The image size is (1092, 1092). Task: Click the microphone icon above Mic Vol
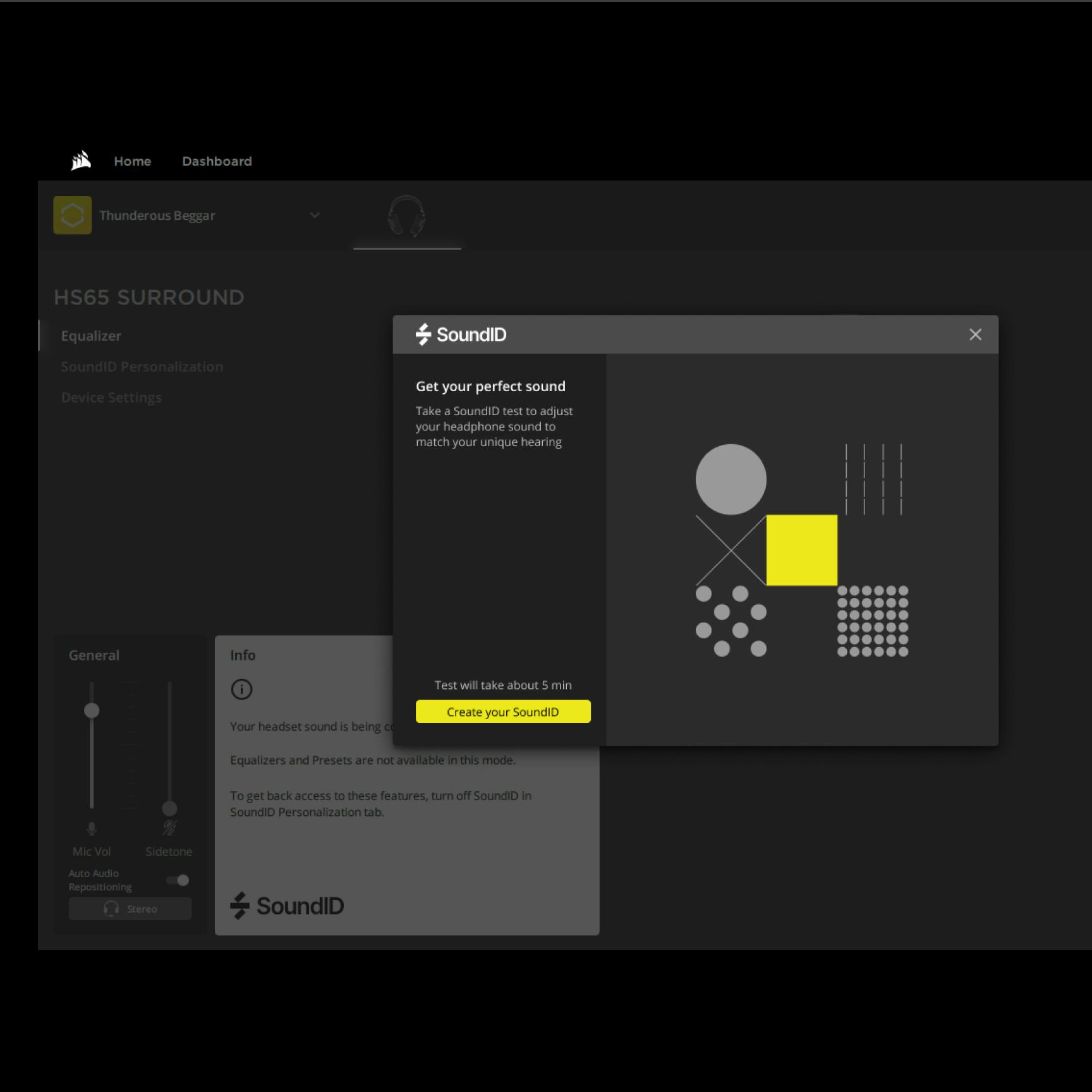92,828
